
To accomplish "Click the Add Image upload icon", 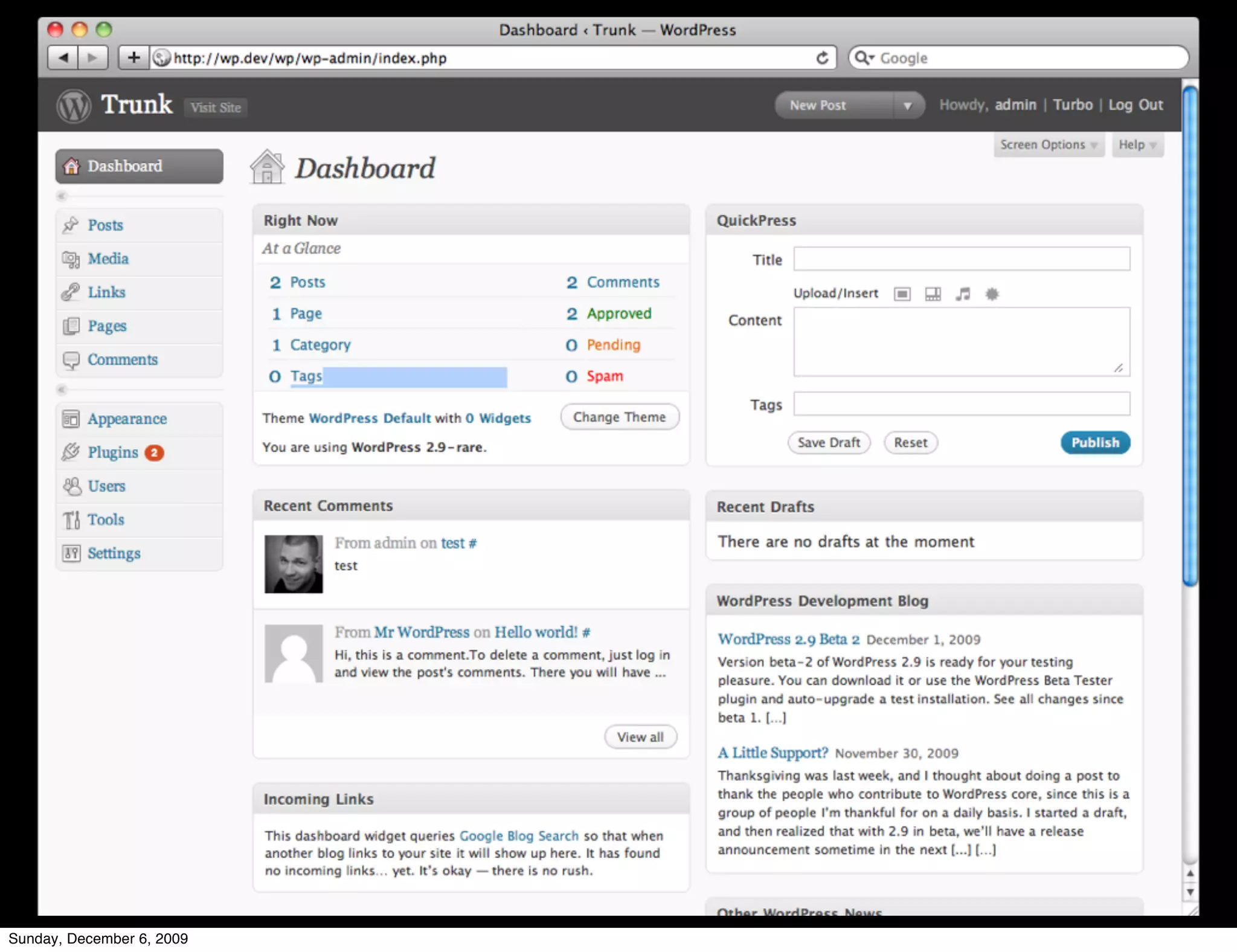I will coord(902,294).
